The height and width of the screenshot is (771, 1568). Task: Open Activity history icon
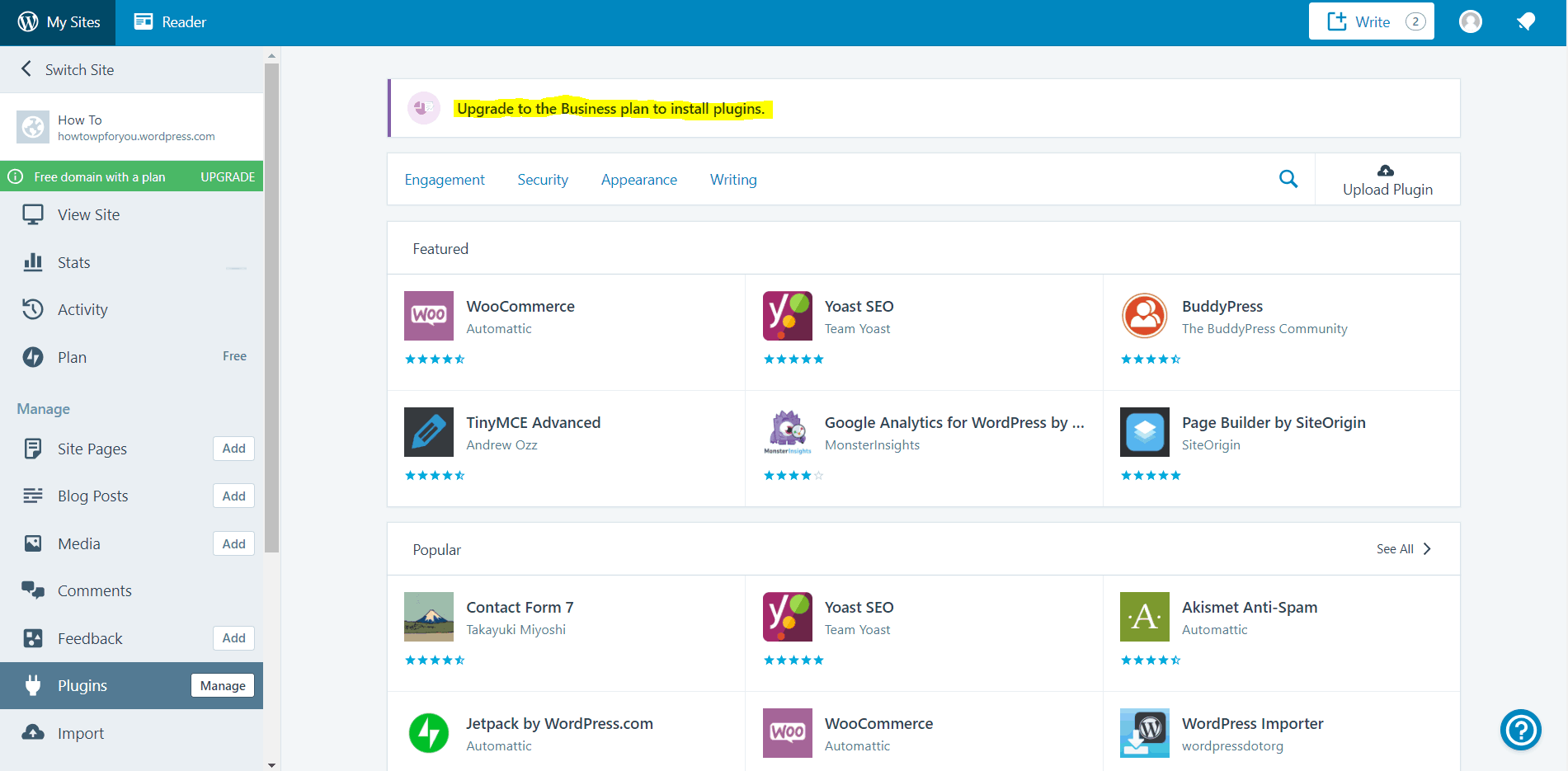[33, 309]
